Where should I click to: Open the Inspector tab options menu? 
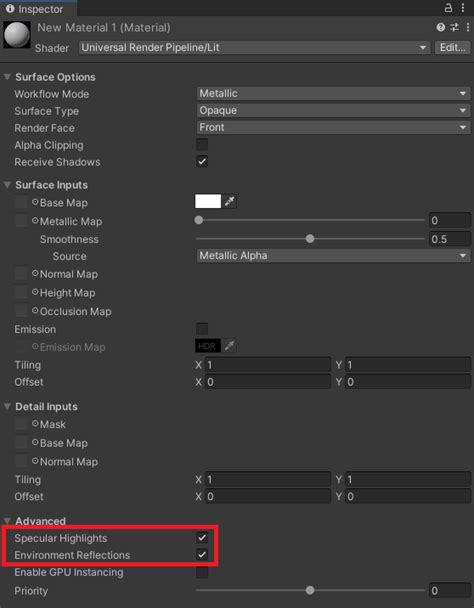[x=463, y=8]
